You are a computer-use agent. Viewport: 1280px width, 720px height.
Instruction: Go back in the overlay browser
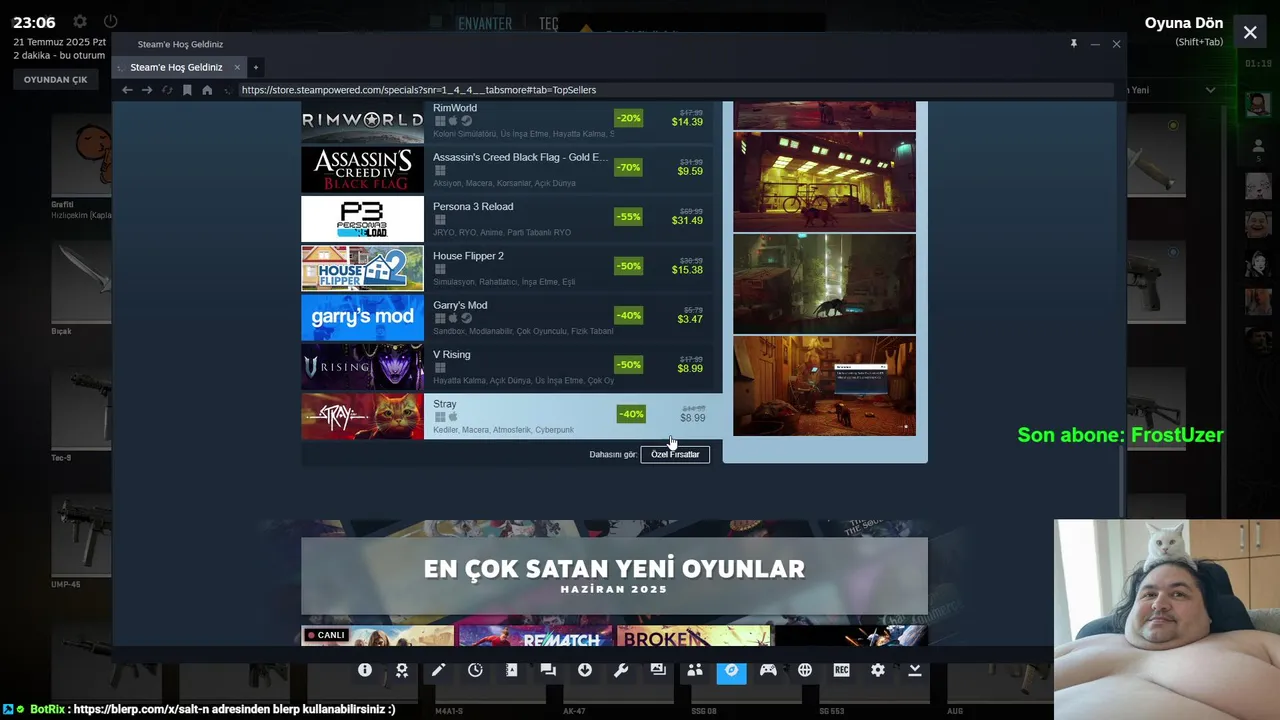[x=127, y=90]
